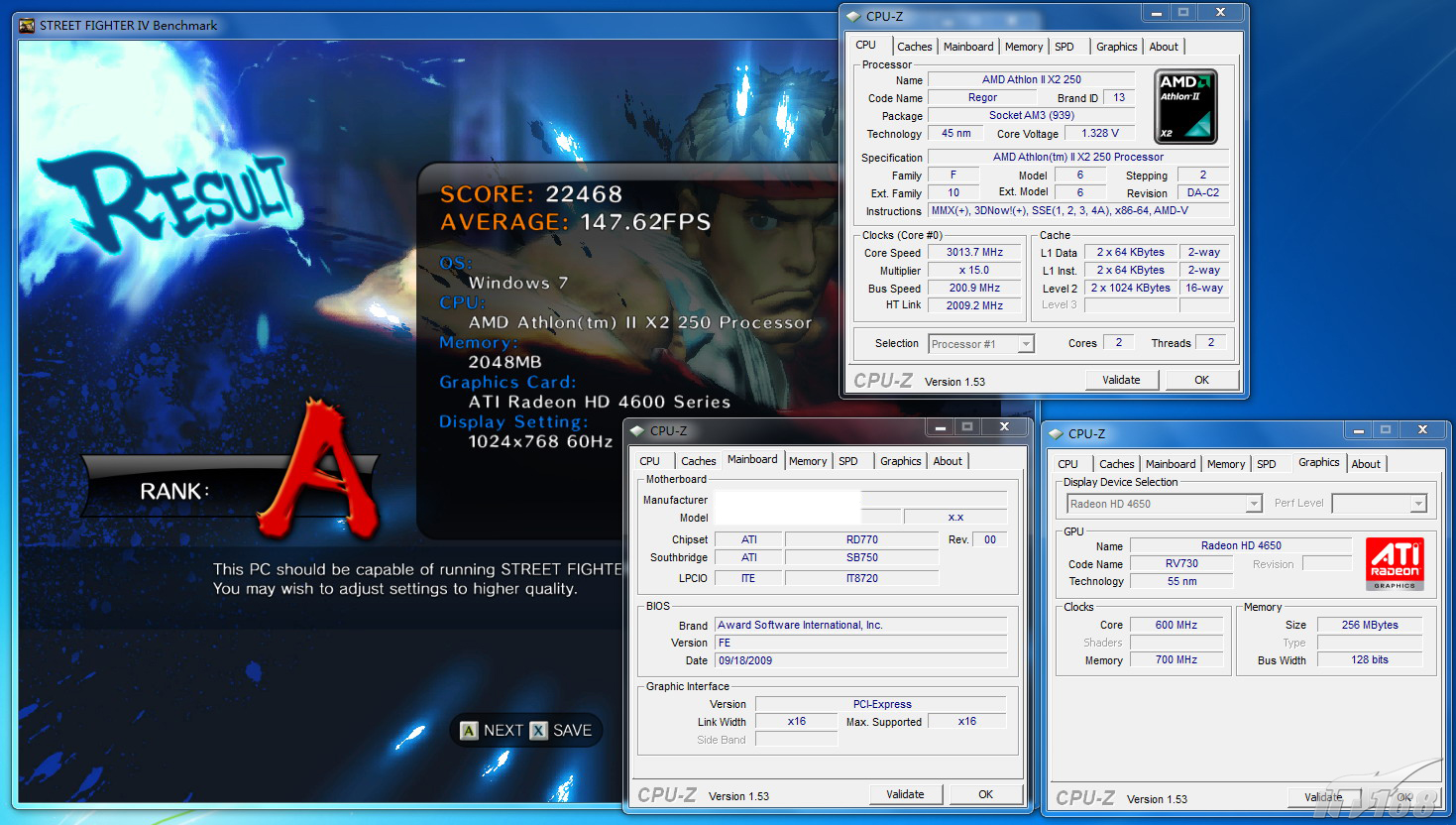Click the CPU-Z title icon in the Mainboard window
Image resolution: width=1456 pixels, height=825 pixels.
tap(637, 430)
